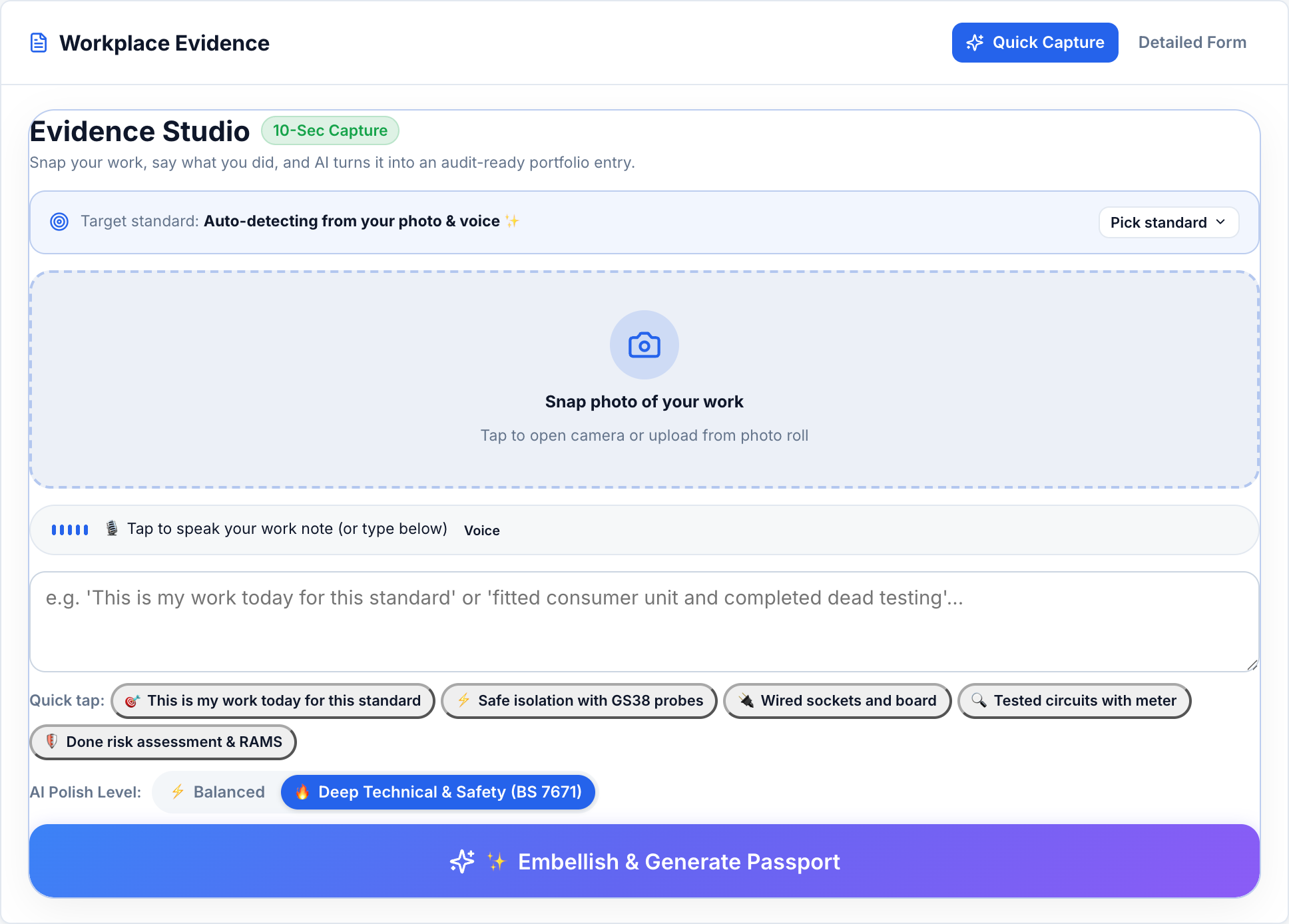
Task: Click the Evidence Studio heading
Action: [x=140, y=131]
